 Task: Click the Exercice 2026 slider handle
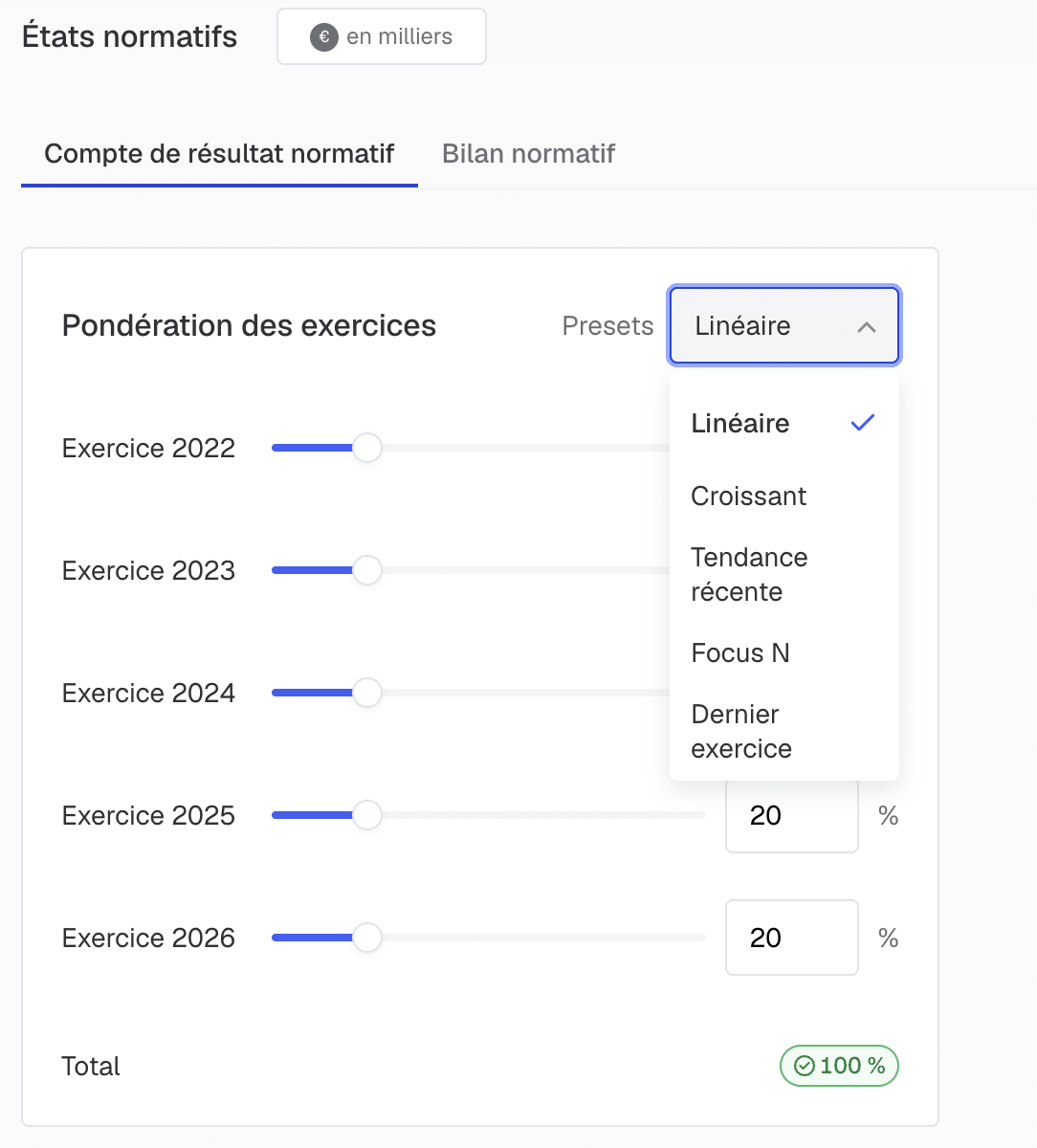click(366, 938)
